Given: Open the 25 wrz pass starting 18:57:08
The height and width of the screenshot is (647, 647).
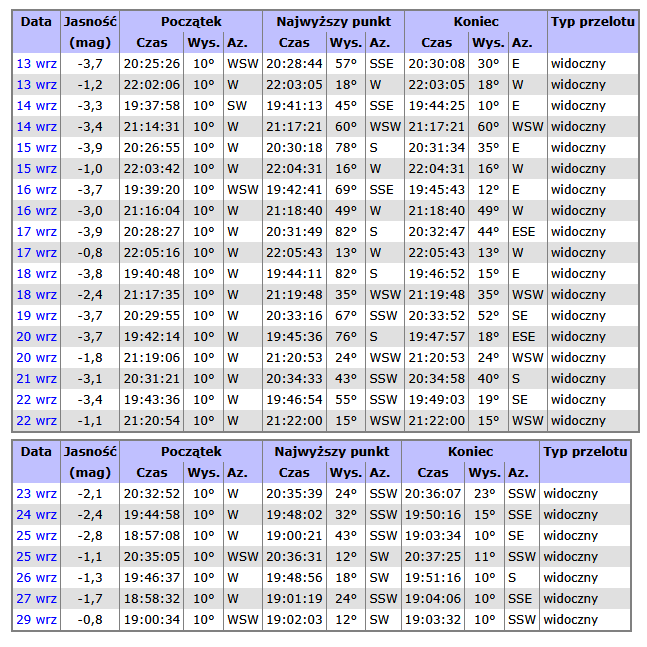Looking at the screenshot, I should point(36,536).
